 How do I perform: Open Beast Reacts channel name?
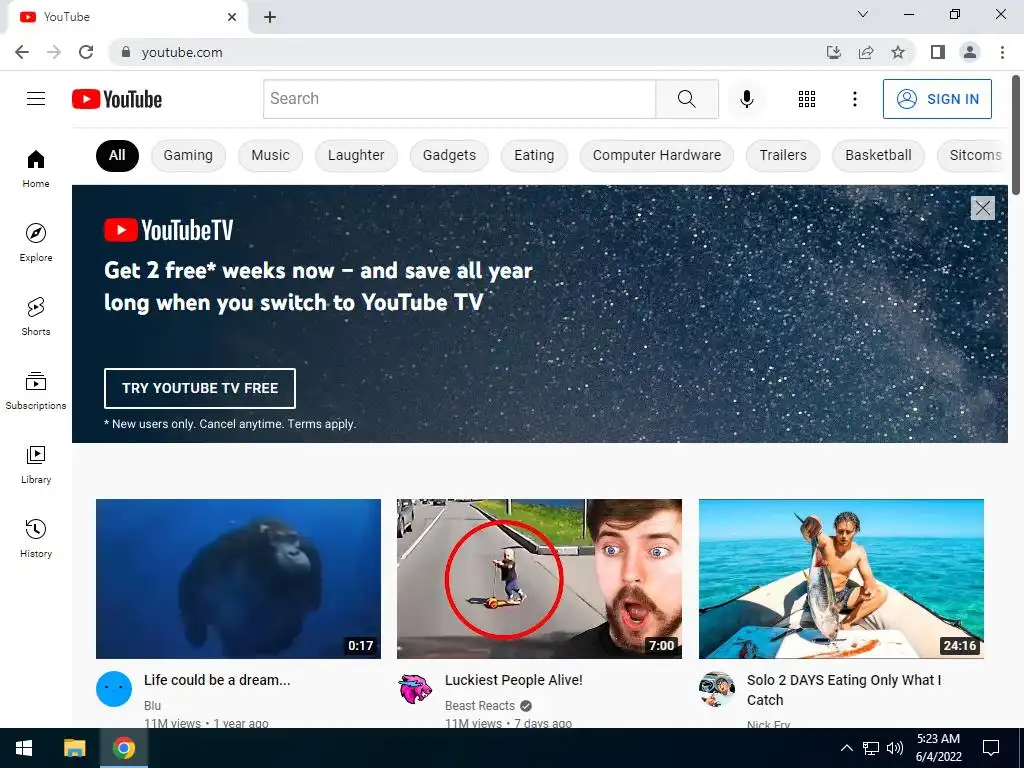pos(480,705)
